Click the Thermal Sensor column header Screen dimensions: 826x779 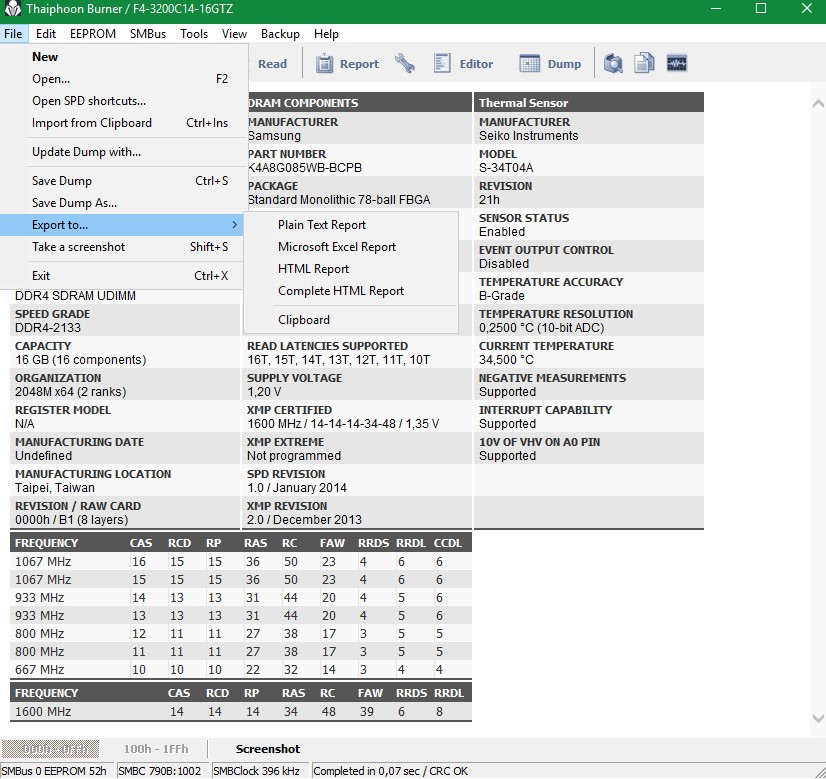589,103
